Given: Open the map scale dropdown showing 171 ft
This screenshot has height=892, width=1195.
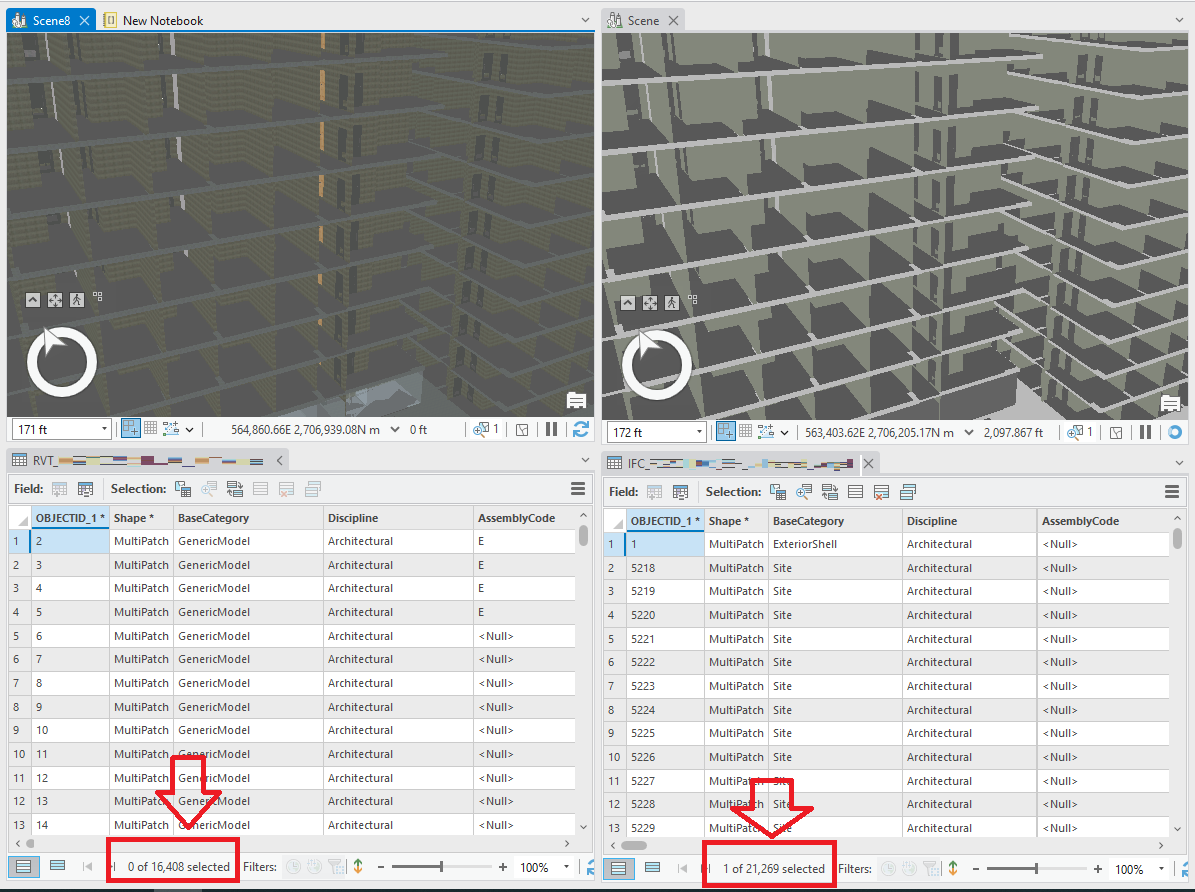Looking at the screenshot, I should point(104,429).
